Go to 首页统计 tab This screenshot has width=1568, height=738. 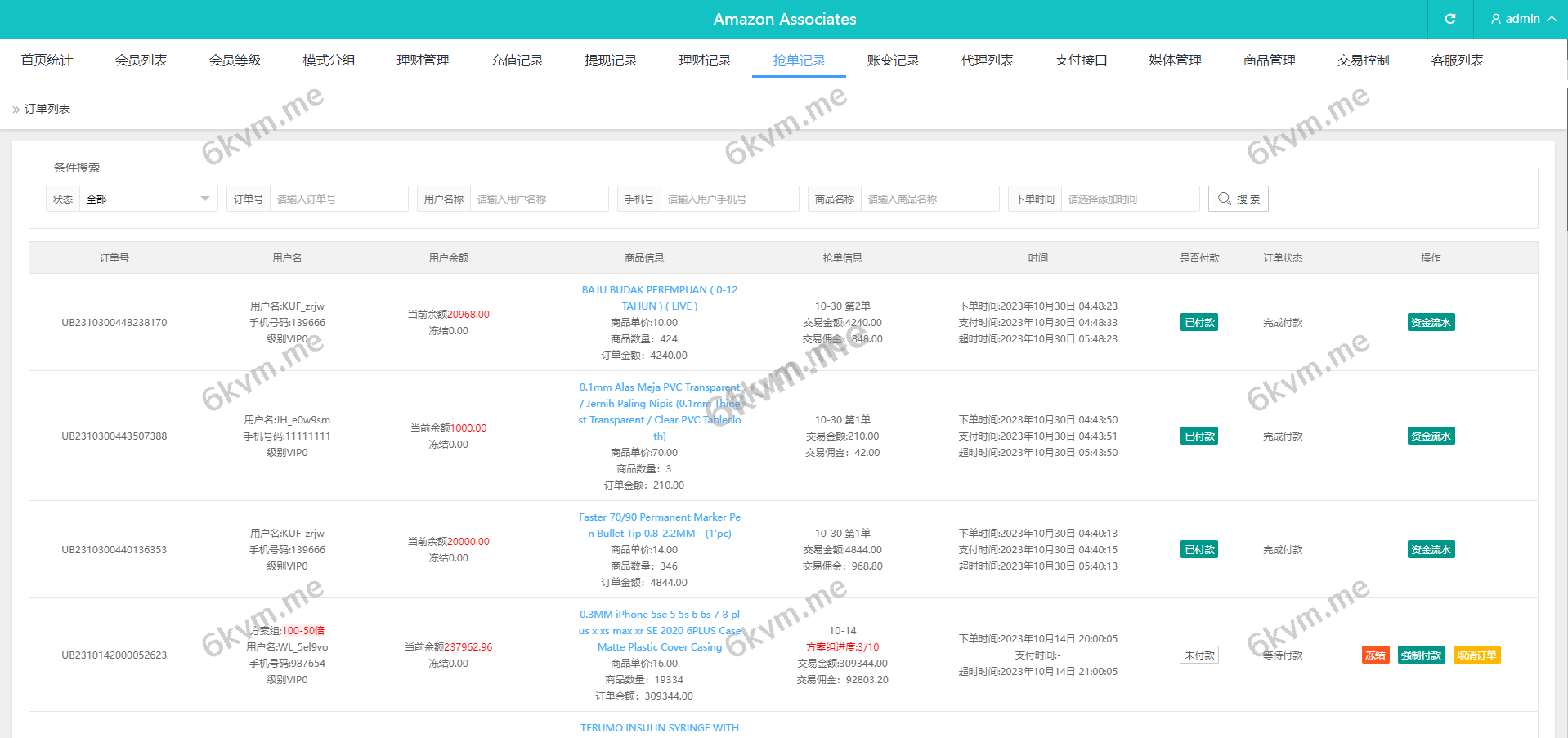47,60
